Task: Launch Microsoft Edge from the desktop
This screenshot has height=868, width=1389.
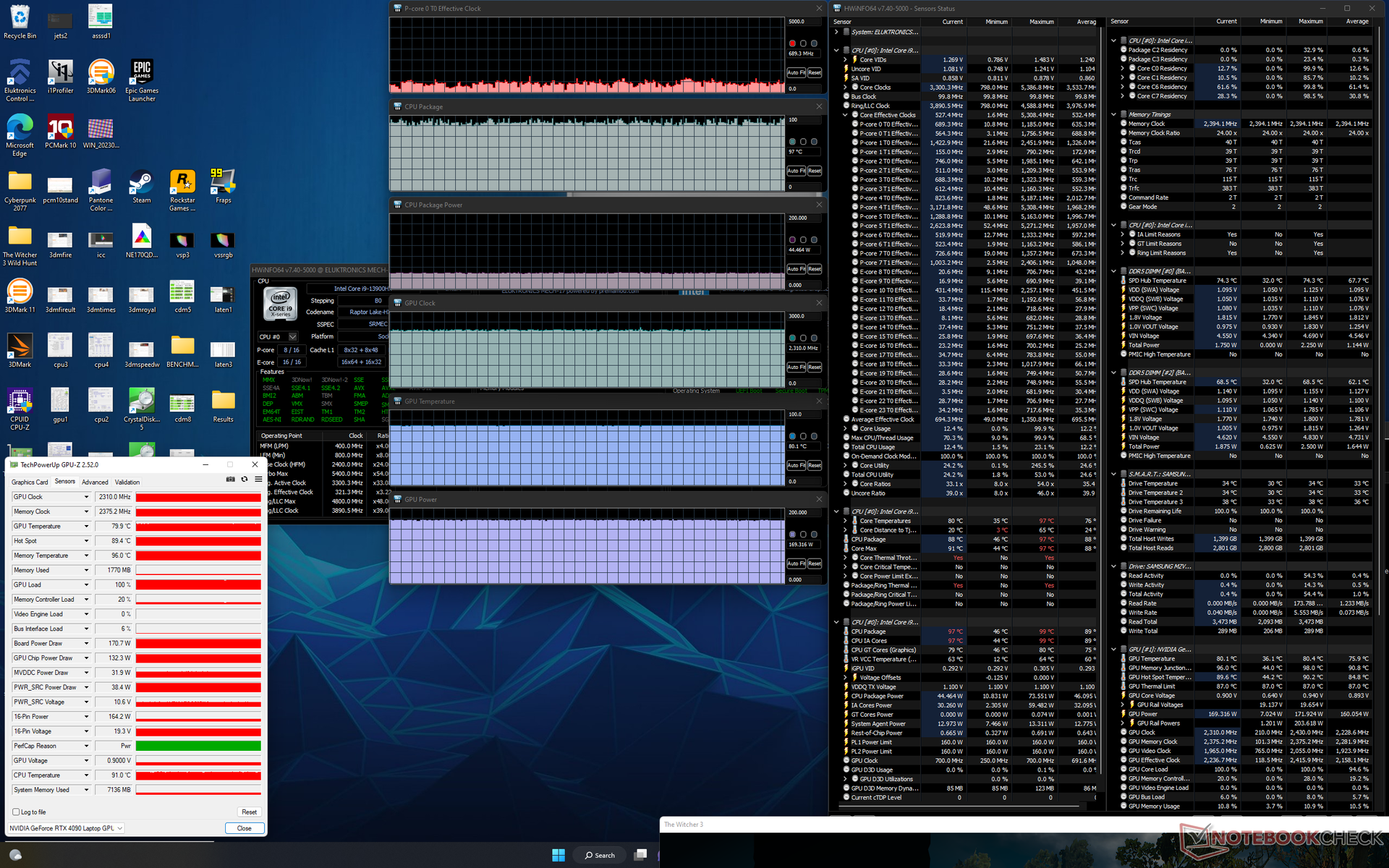Action: [20, 135]
